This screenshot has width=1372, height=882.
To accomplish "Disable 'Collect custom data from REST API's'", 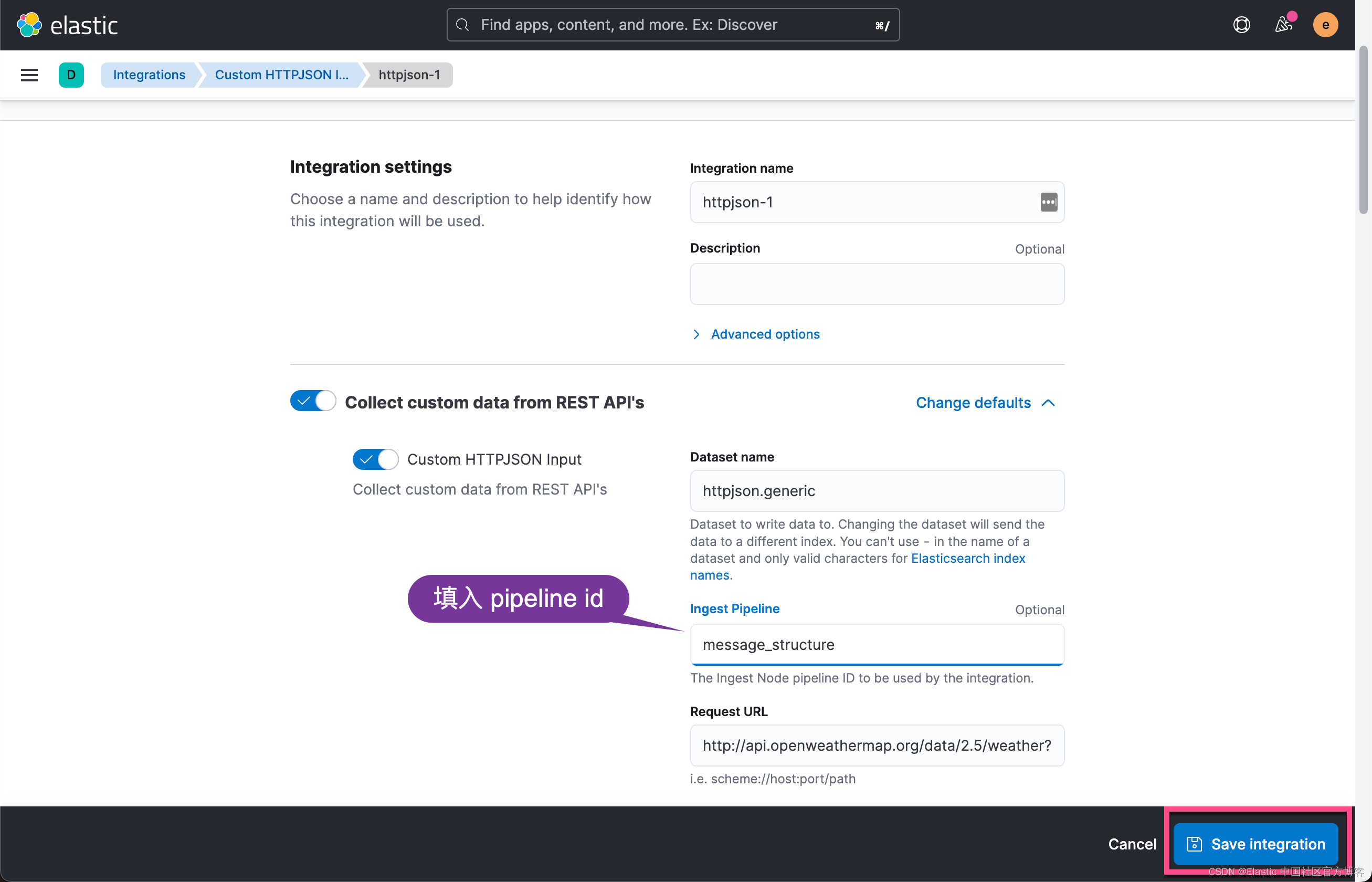I will click(313, 401).
